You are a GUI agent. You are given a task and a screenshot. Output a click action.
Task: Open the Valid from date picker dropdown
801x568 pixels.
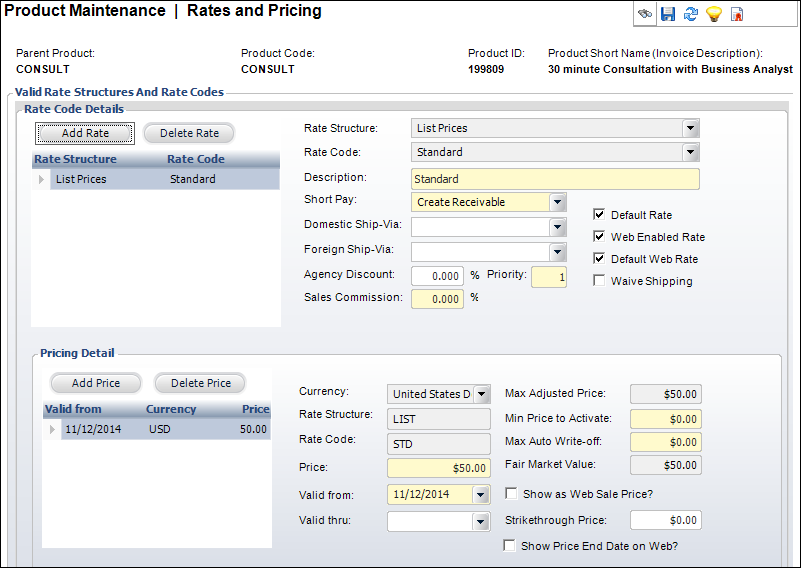click(480, 494)
